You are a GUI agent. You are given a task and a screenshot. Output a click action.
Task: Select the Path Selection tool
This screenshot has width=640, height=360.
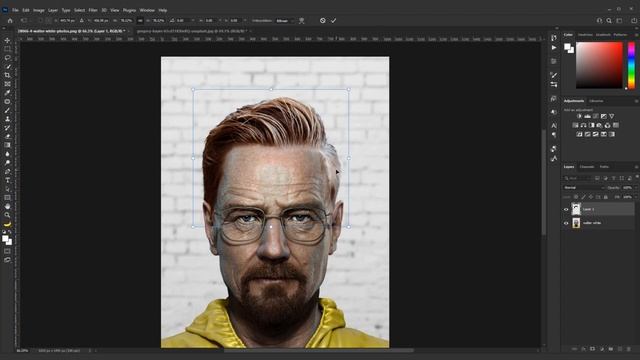[x=7, y=189]
